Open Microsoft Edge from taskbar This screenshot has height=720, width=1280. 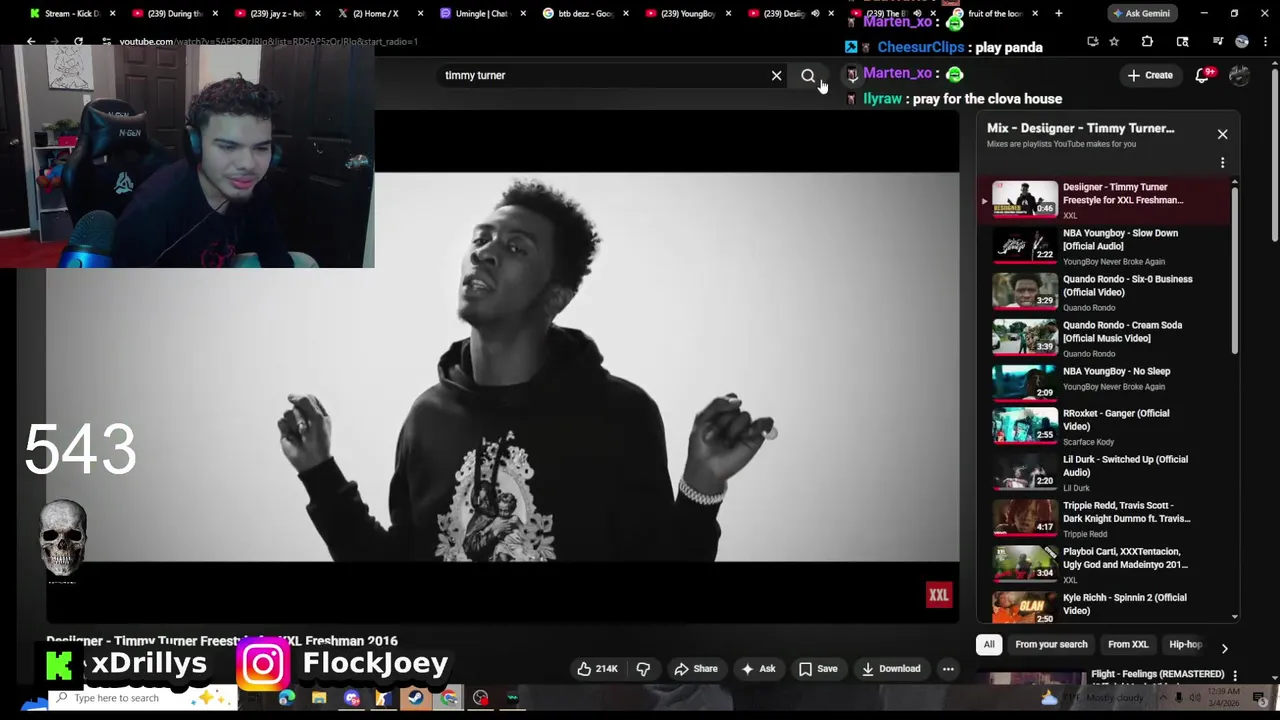287,698
